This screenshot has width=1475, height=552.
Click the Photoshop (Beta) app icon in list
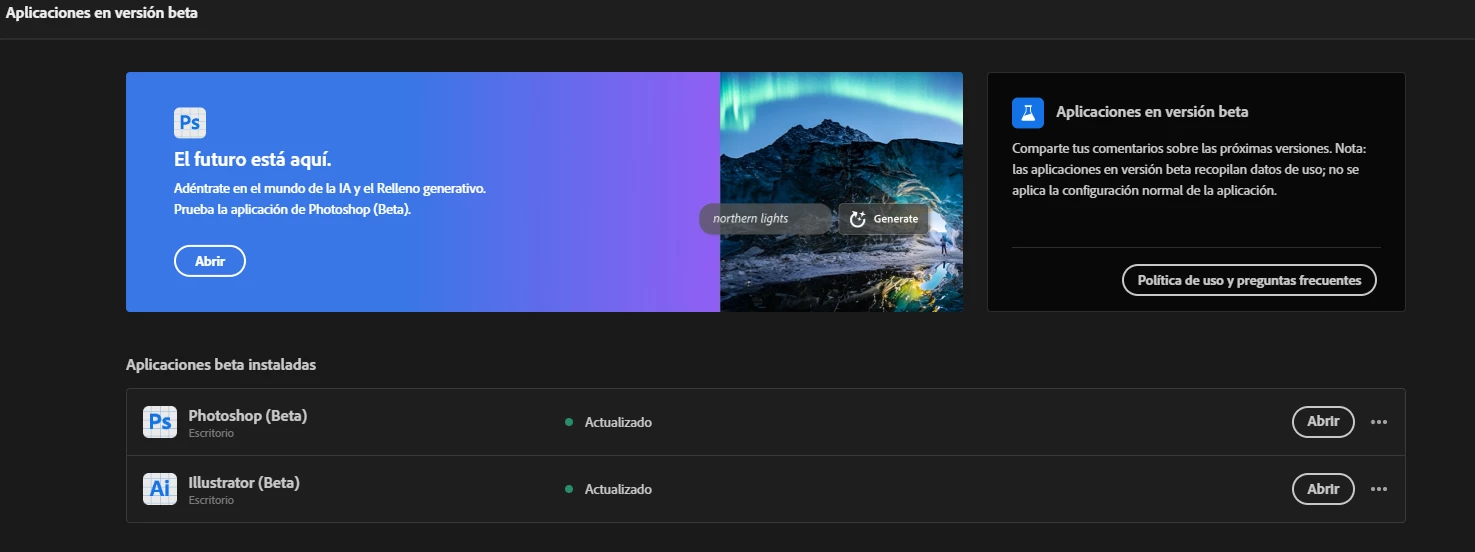pyautogui.click(x=160, y=422)
